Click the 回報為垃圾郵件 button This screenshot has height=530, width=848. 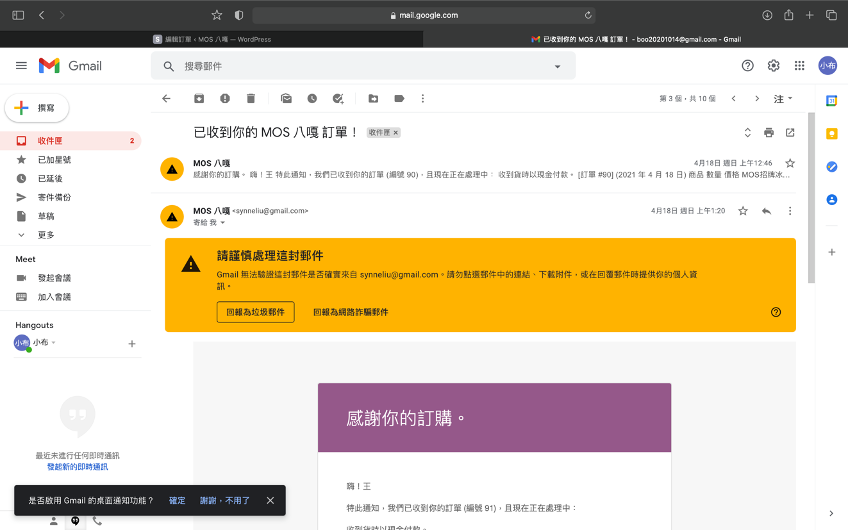pyautogui.click(x=255, y=312)
